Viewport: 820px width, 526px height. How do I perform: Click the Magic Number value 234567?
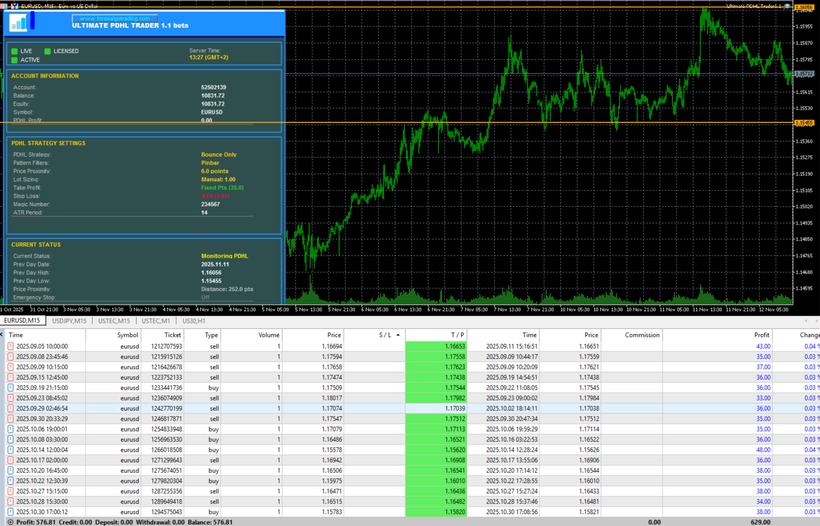tap(210, 204)
